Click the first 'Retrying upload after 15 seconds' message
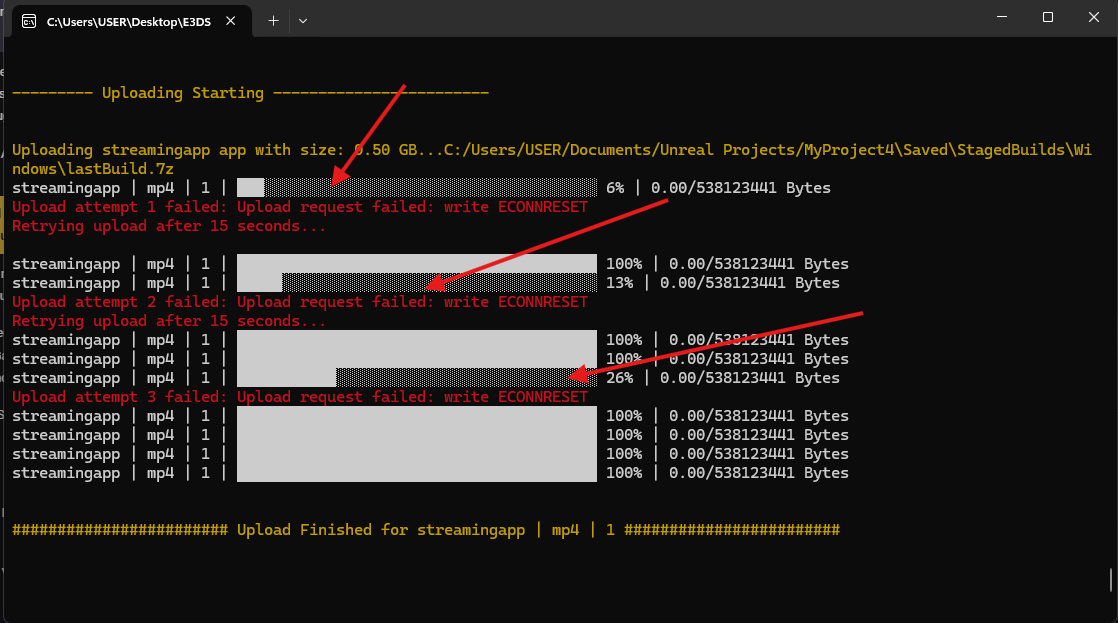Viewport: 1118px width, 623px height. point(168,226)
